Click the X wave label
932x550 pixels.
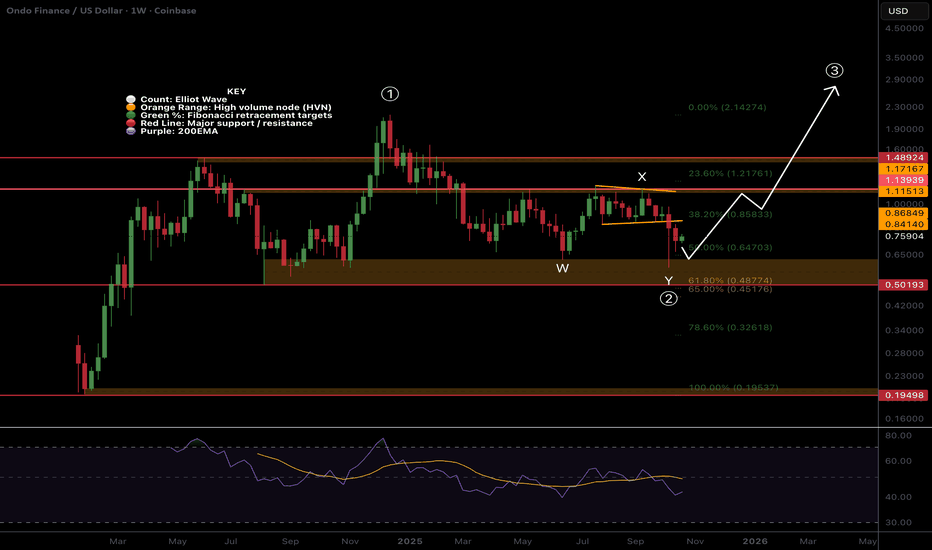tap(641, 177)
